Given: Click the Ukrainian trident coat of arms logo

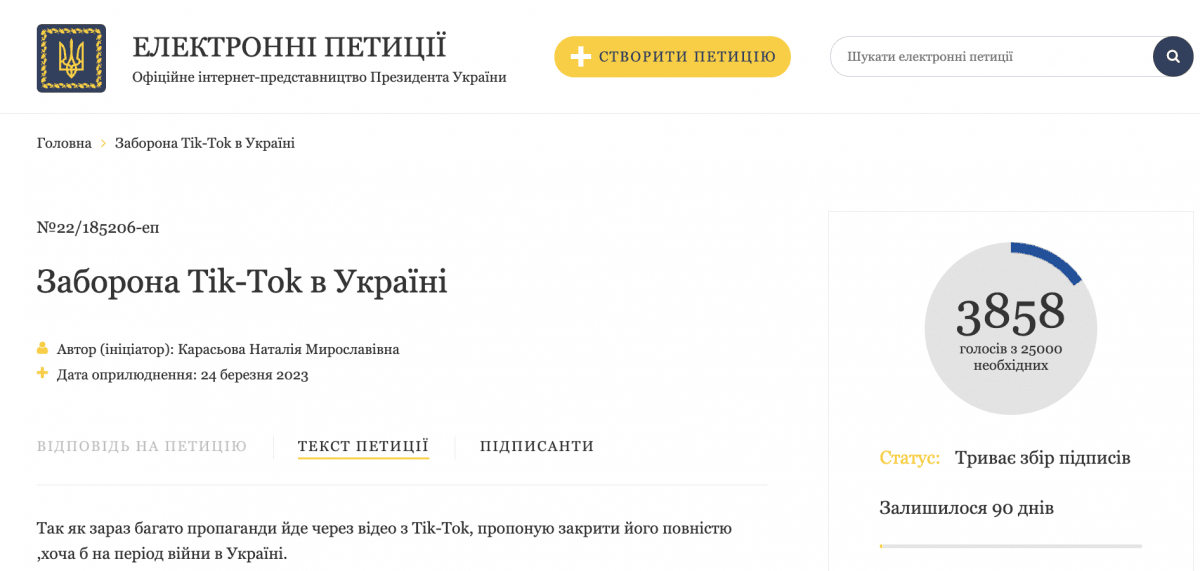Looking at the screenshot, I should tap(71, 58).
